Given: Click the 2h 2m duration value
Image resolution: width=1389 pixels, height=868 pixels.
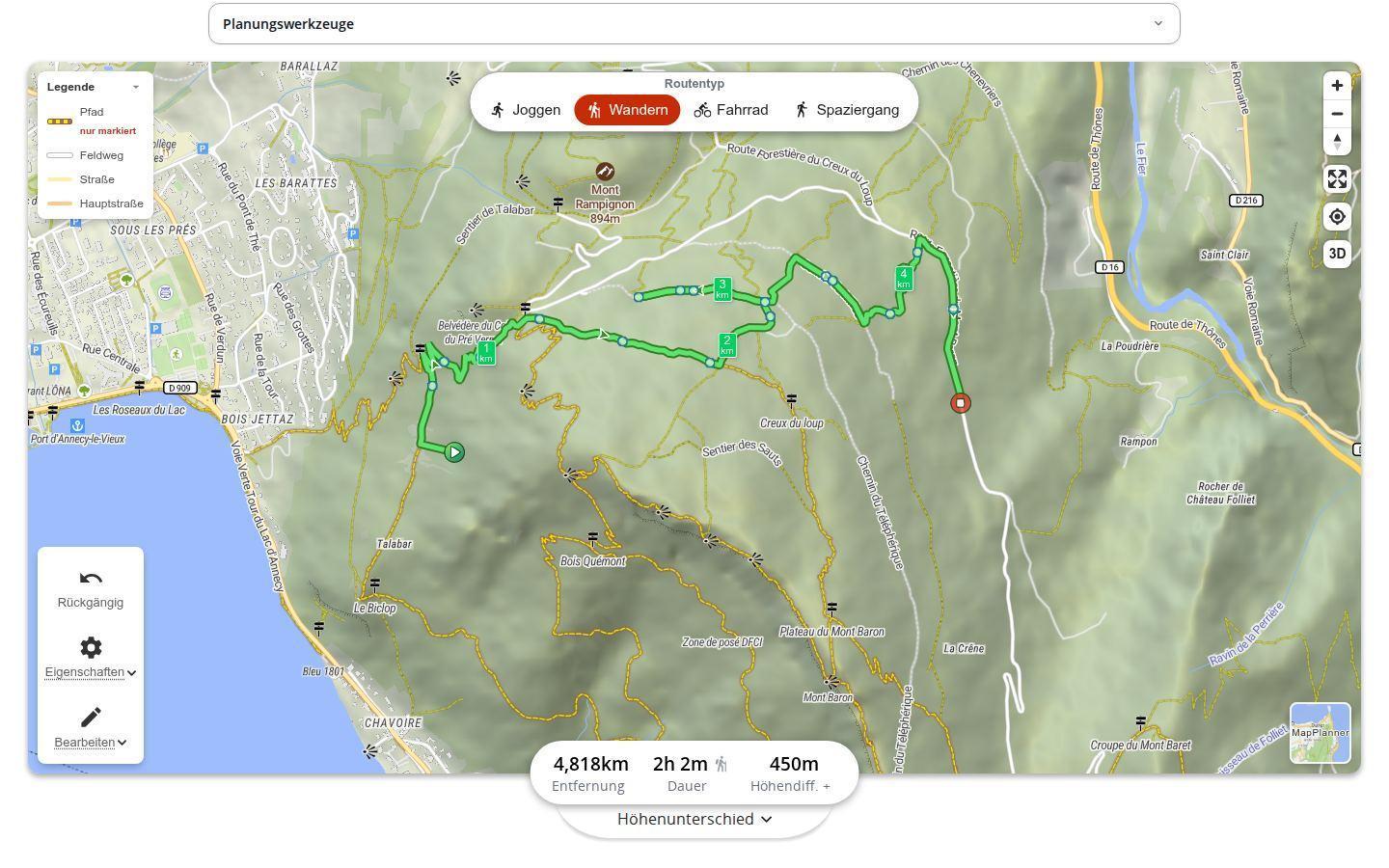Looking at the screenshot, I should pos(680,764).
